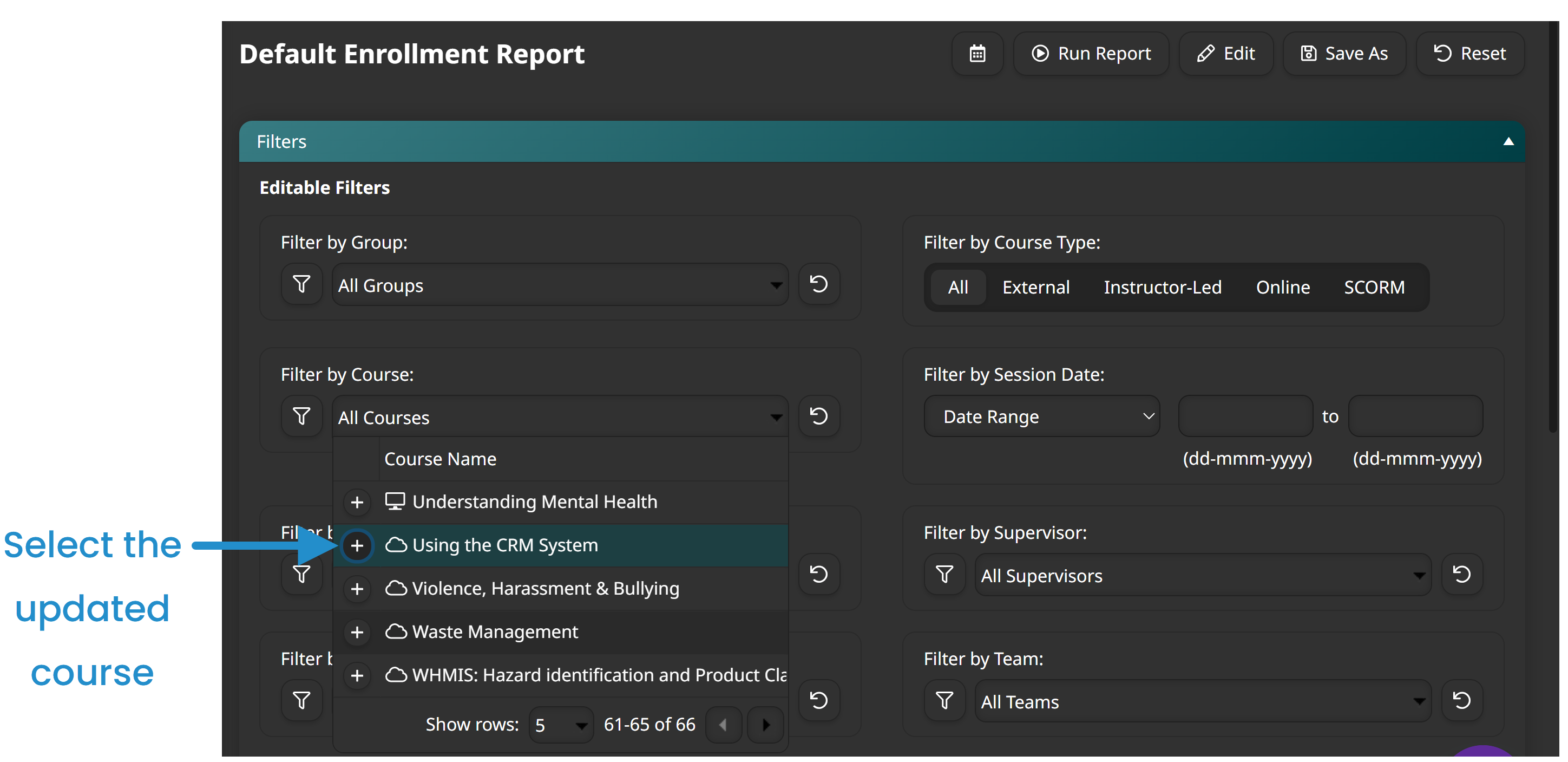Click the funnel icon for Filter by Team

pos(944,700)
